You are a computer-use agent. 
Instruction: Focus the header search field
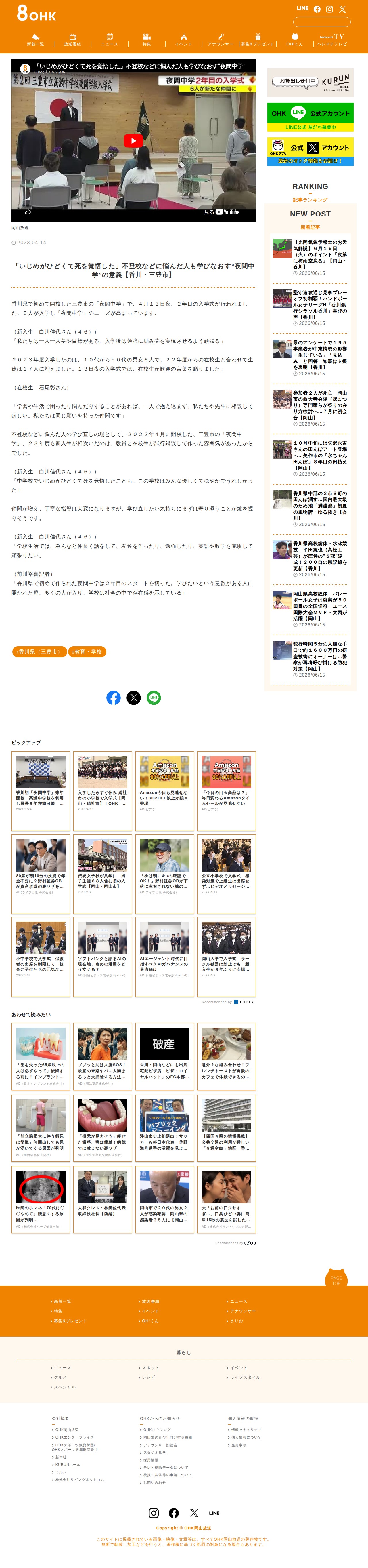(322, 22)
